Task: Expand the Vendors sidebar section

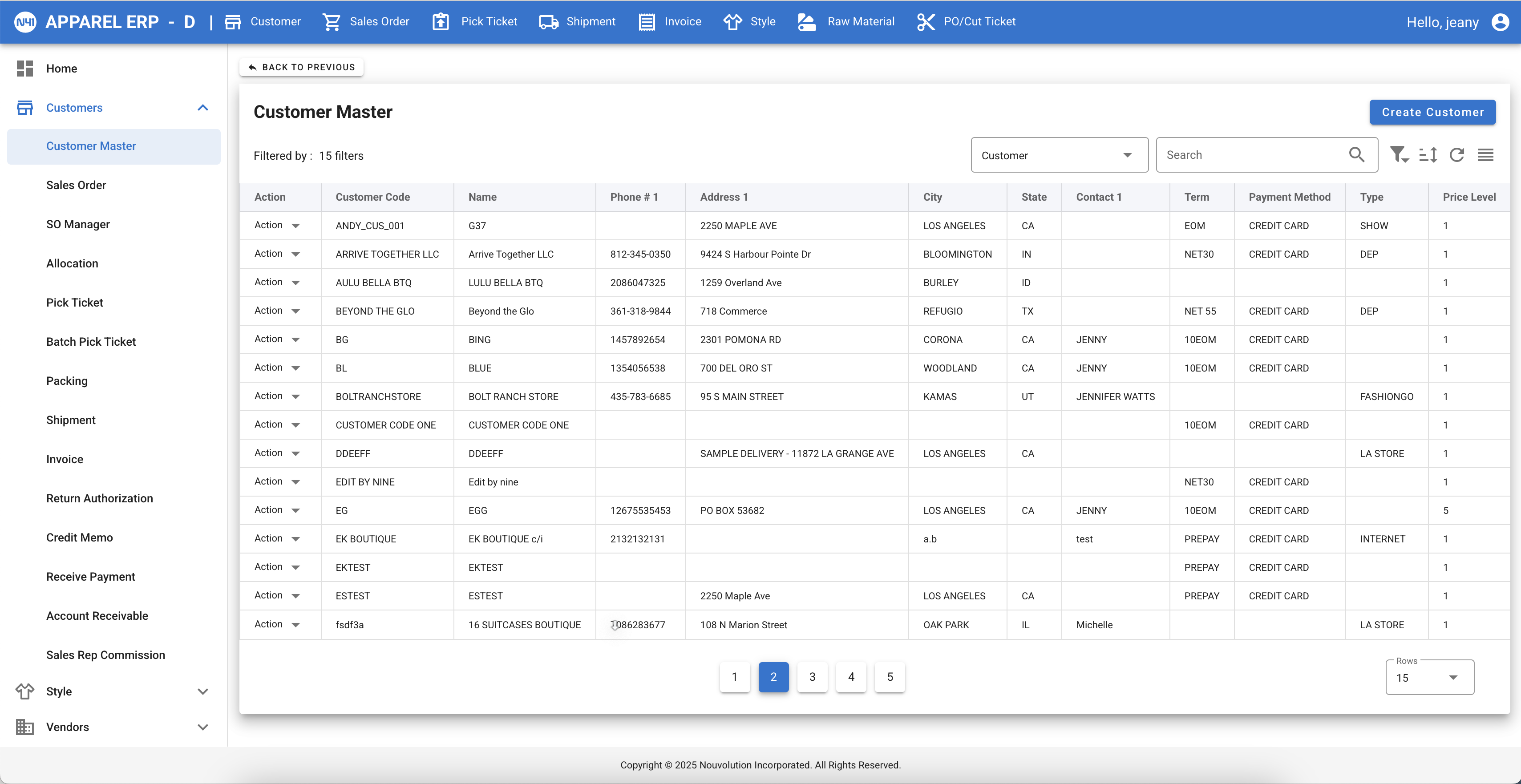Action: click(202, 727)
